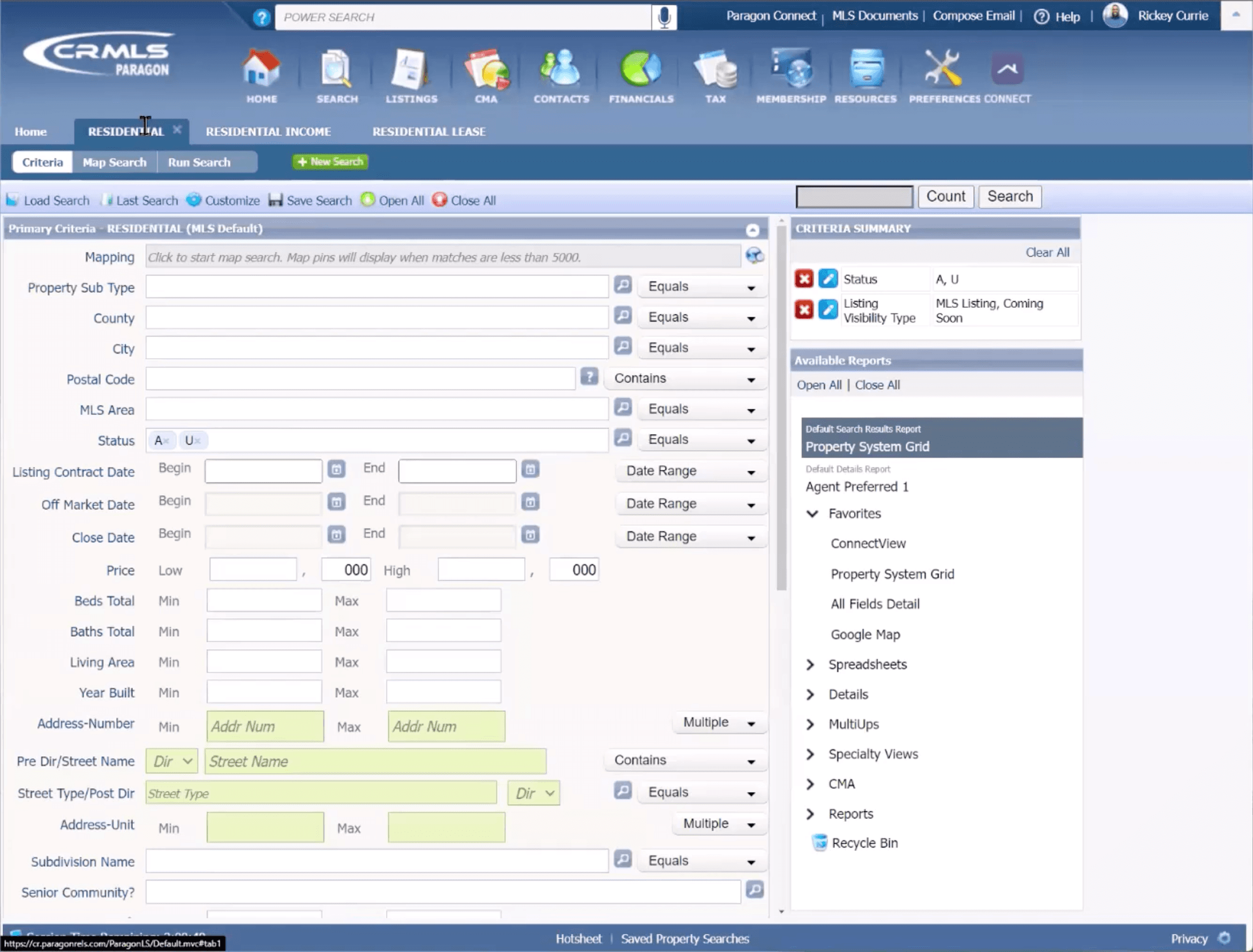
Task: Click the CMA toolbar icon
Action: pyautogui.click(x=486, y=71)
